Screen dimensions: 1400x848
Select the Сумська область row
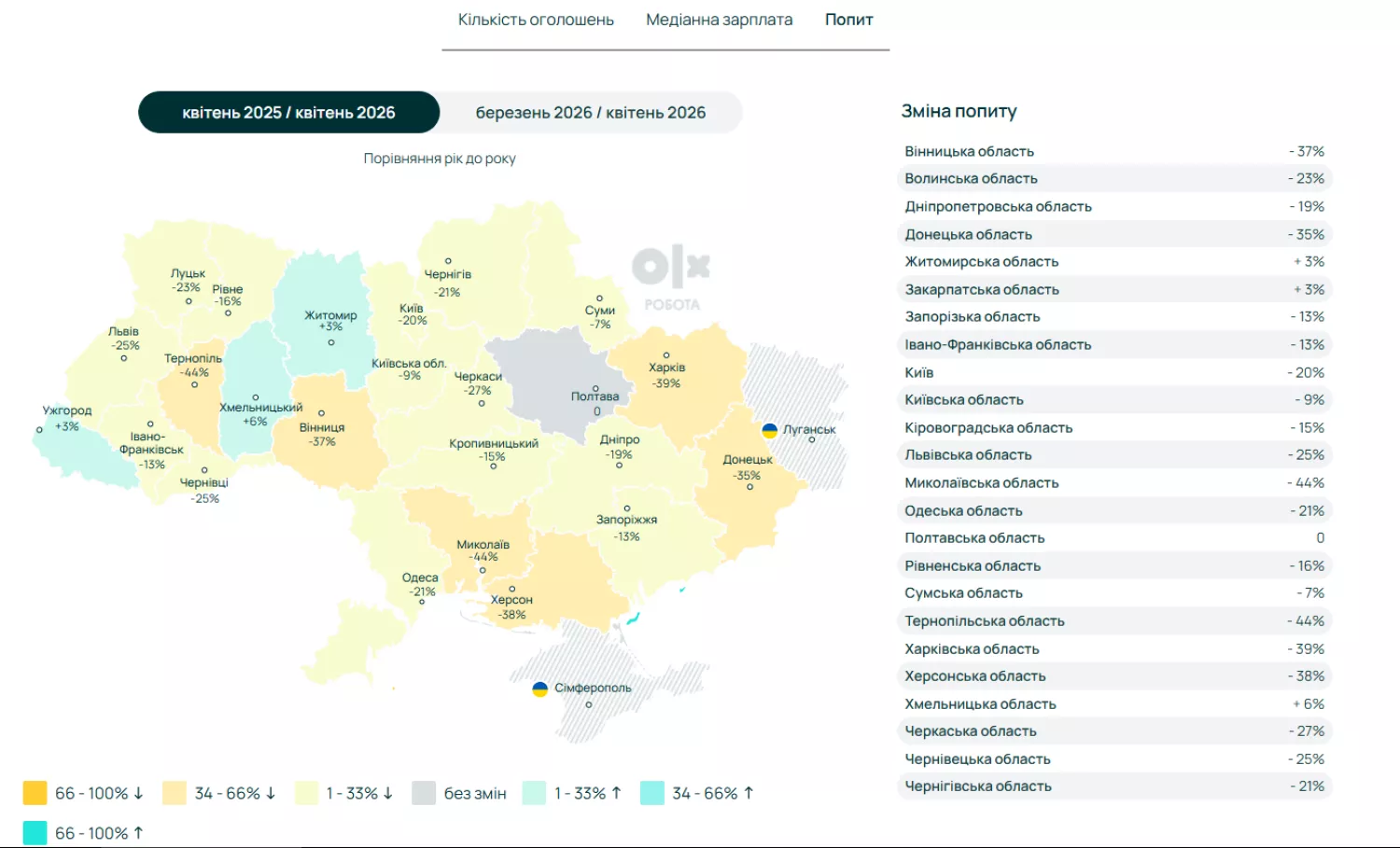click(x=1114, y=592)
